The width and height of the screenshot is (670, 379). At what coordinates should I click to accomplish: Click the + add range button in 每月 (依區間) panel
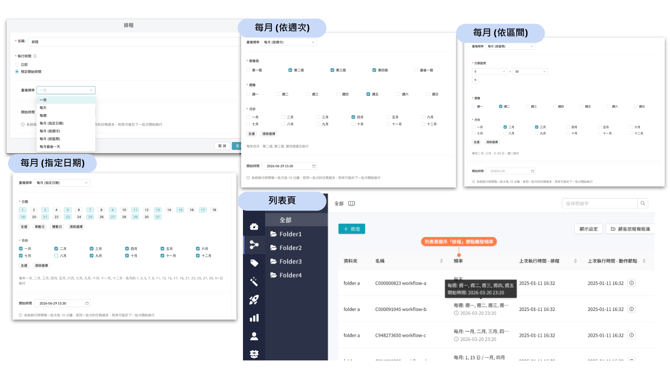(x=475, y=80)
